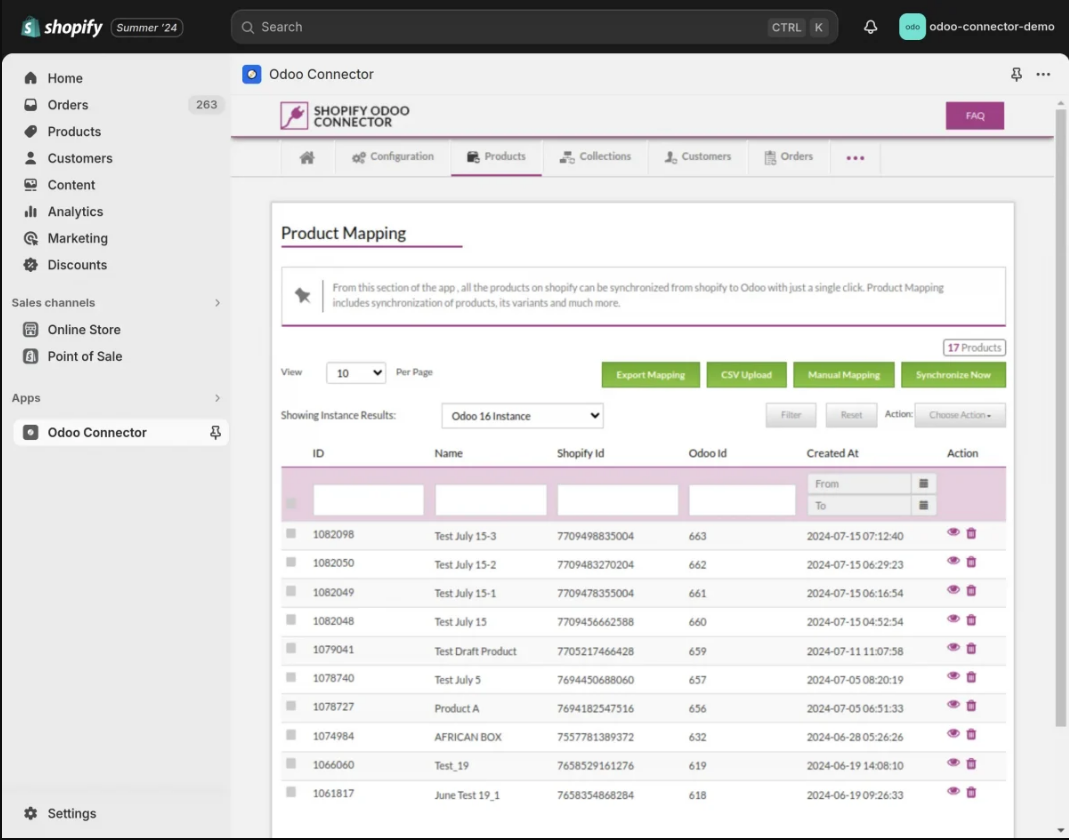Select checkbox for row 1082050

point(291,562)
